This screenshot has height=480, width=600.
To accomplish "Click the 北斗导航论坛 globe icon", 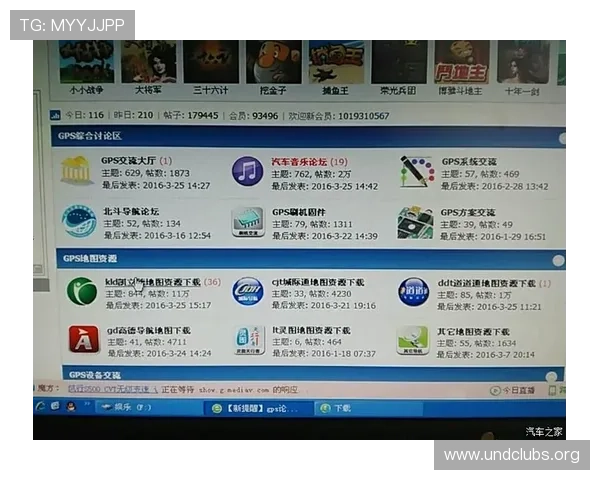I will click(x=79, y=222).
